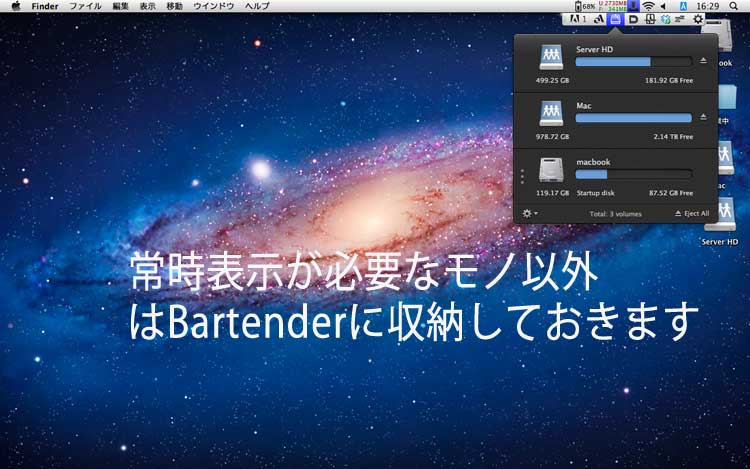Screen dimensions: 750x469
Task: Open the gear settings dropdown in popup
Action: [530, 213]
